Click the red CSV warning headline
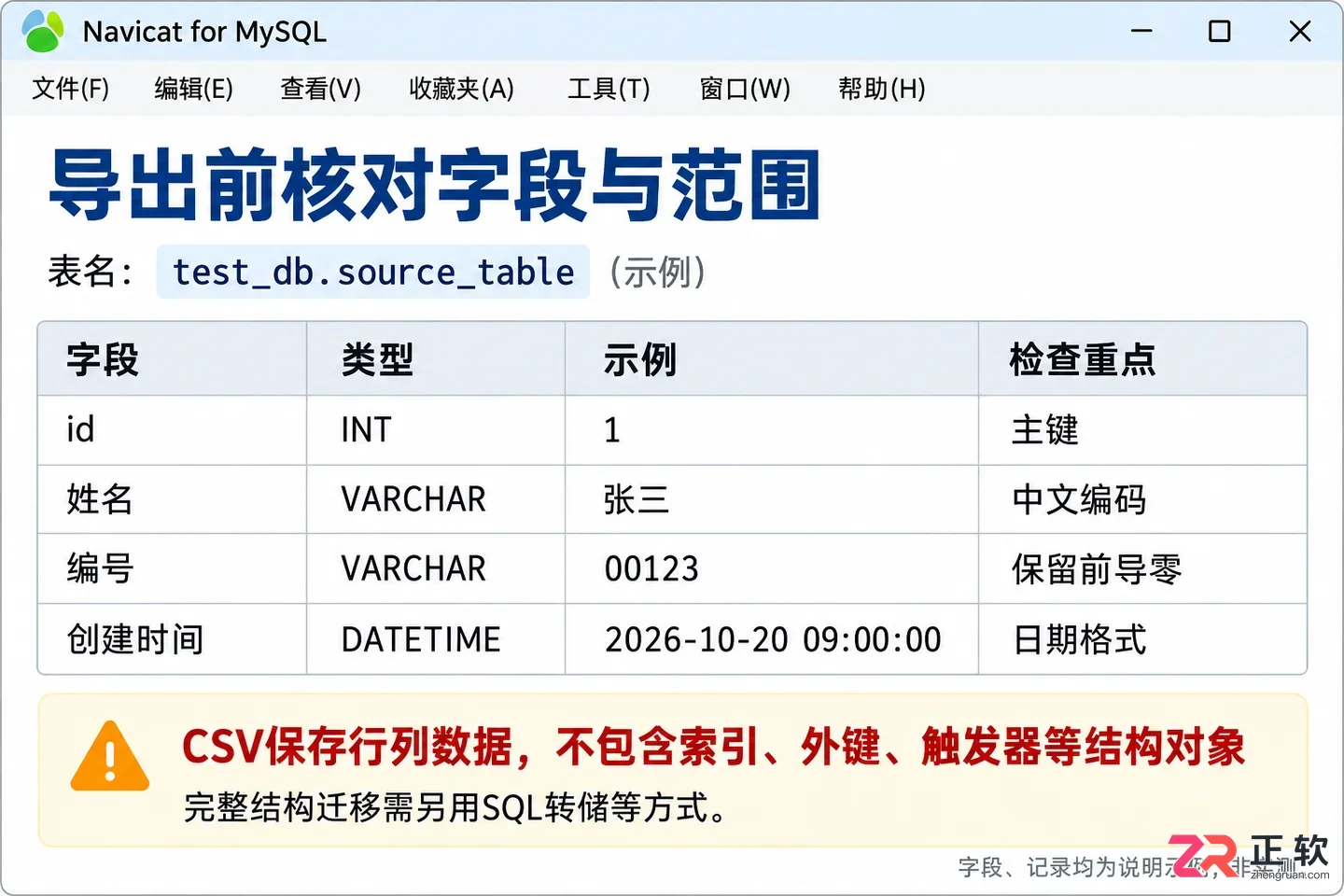Screen dimensions: 1344x896 pyautogui.click(x=714, y=747)
